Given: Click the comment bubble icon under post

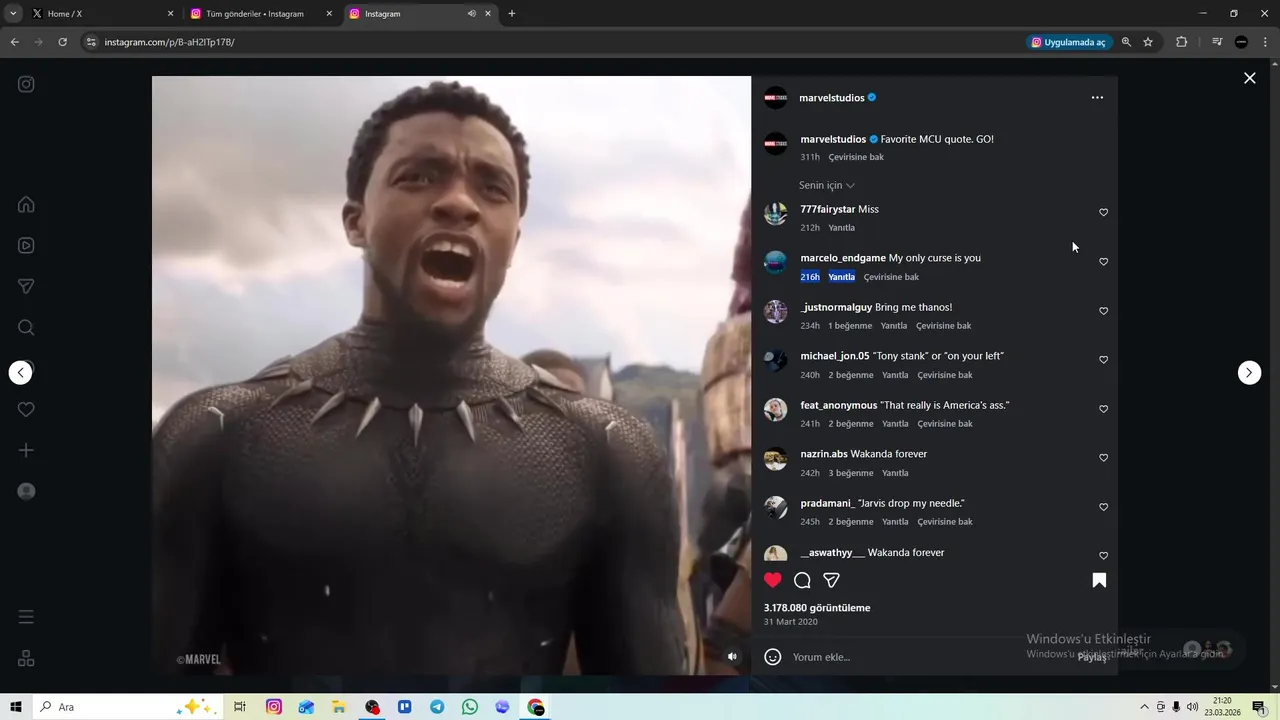Looking at the screenshot, I should [802, 580].
